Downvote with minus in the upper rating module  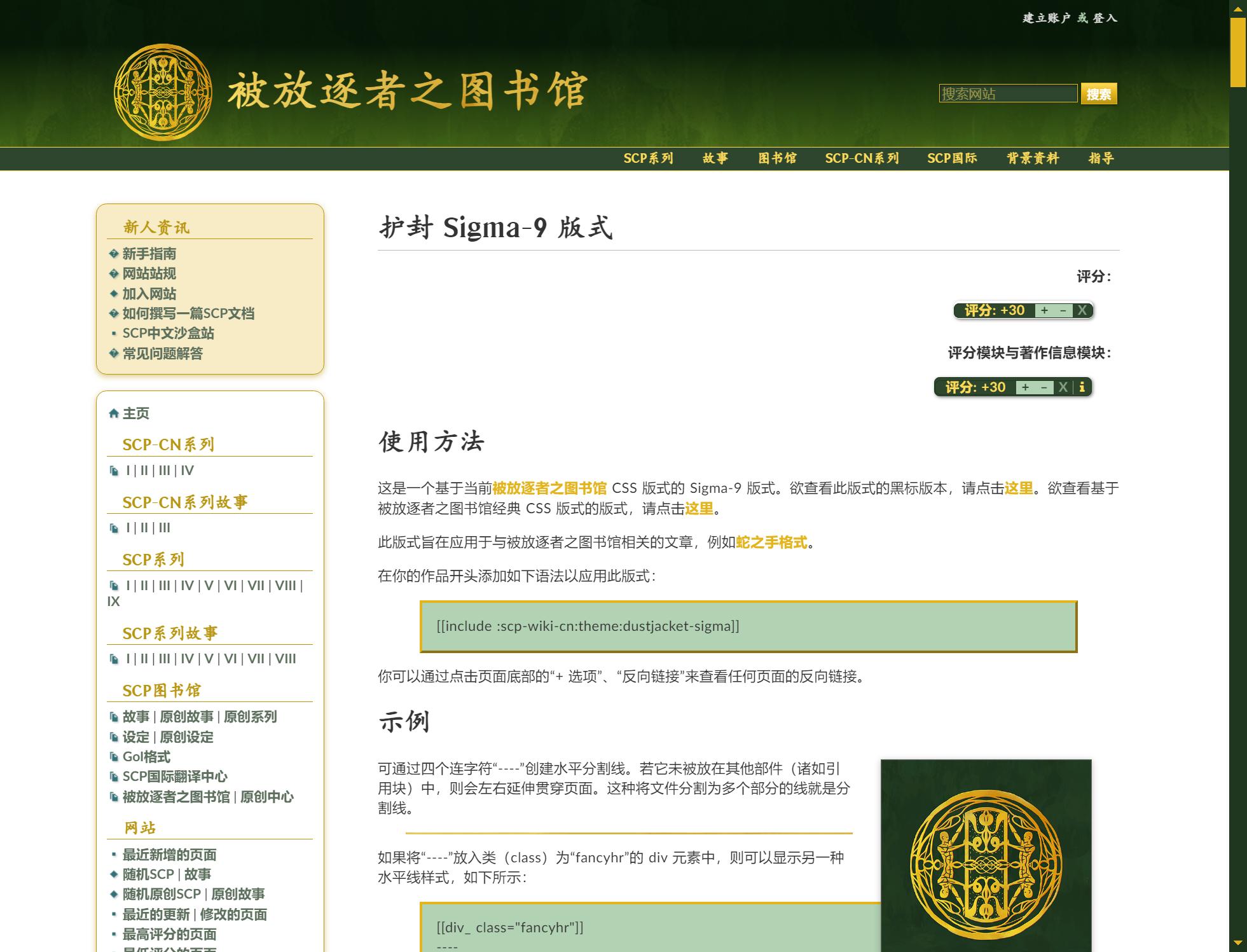[1063, 310]
